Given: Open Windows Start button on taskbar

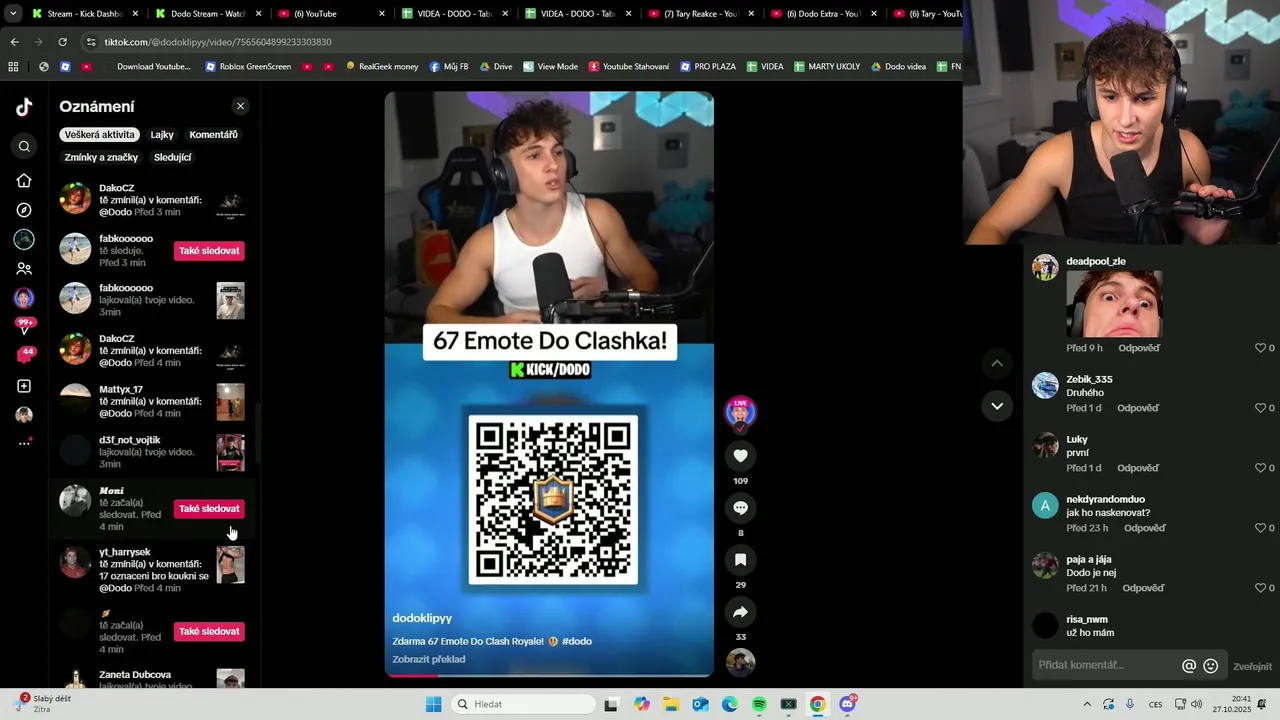Looking at the screenshot, I should tap(433, 705).
